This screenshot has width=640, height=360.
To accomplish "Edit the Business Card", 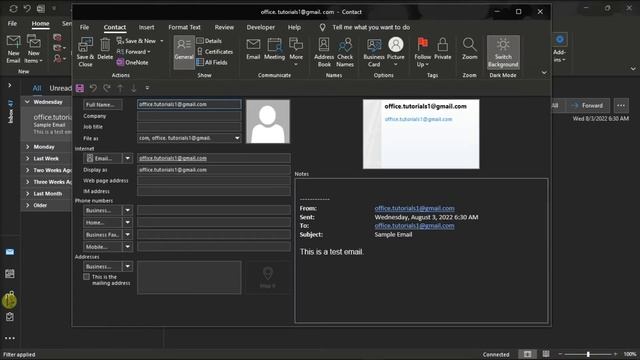I will [374, 52].
